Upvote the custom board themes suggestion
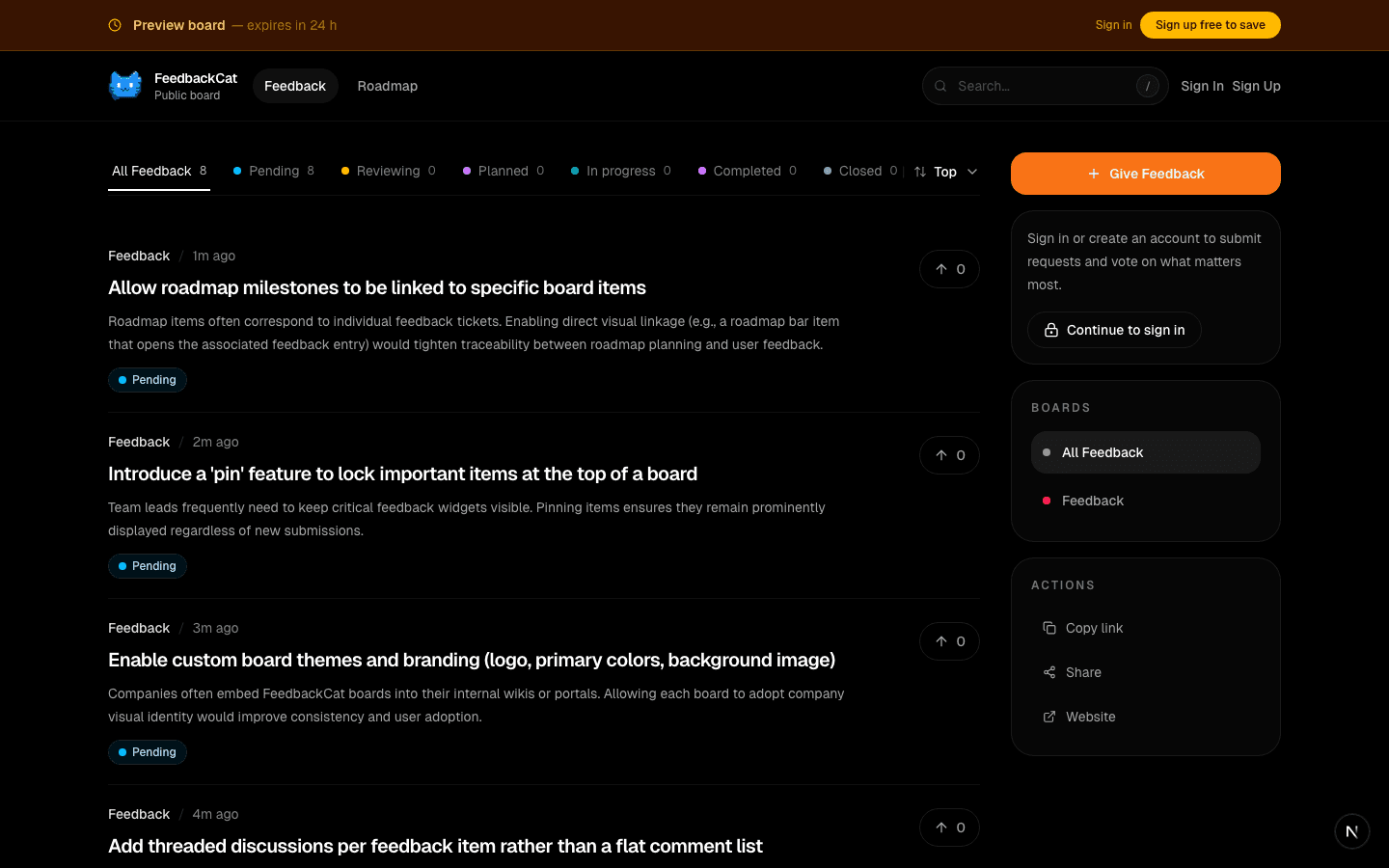 point(949,641)
